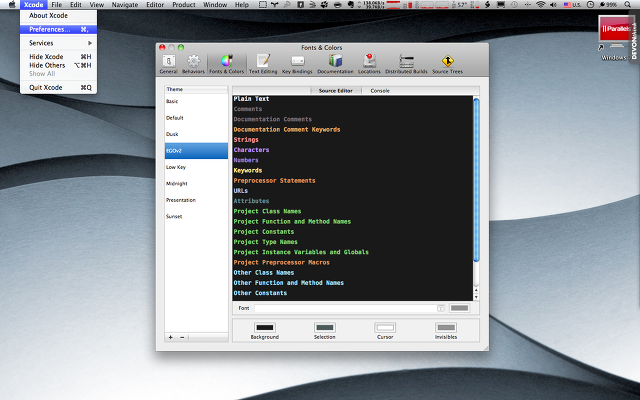Click the gray color well beside Font field
Image resolution: width=640 pixels, height=400 pixels.
pos(459,308)
